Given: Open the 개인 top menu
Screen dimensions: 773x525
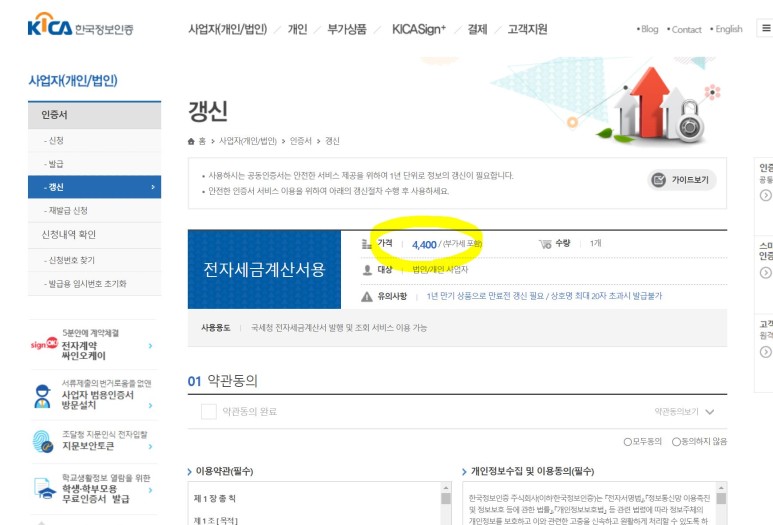Looking at the screenshot, I should pyautogui.click(x=297, y=29).
